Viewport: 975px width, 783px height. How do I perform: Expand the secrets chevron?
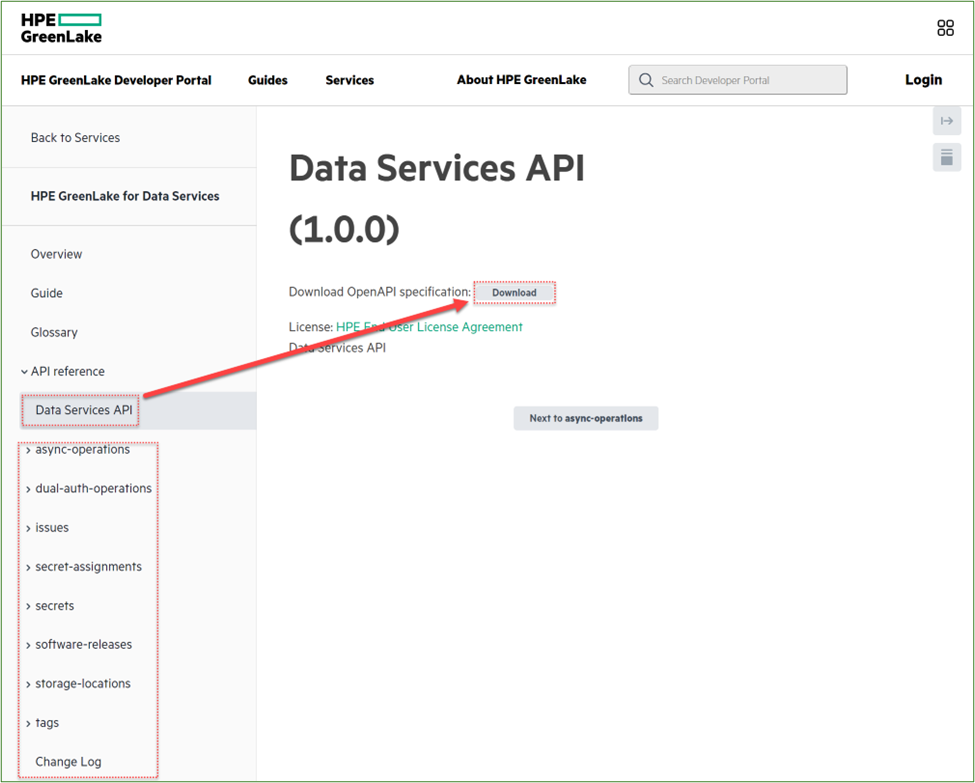pos(28,606)
